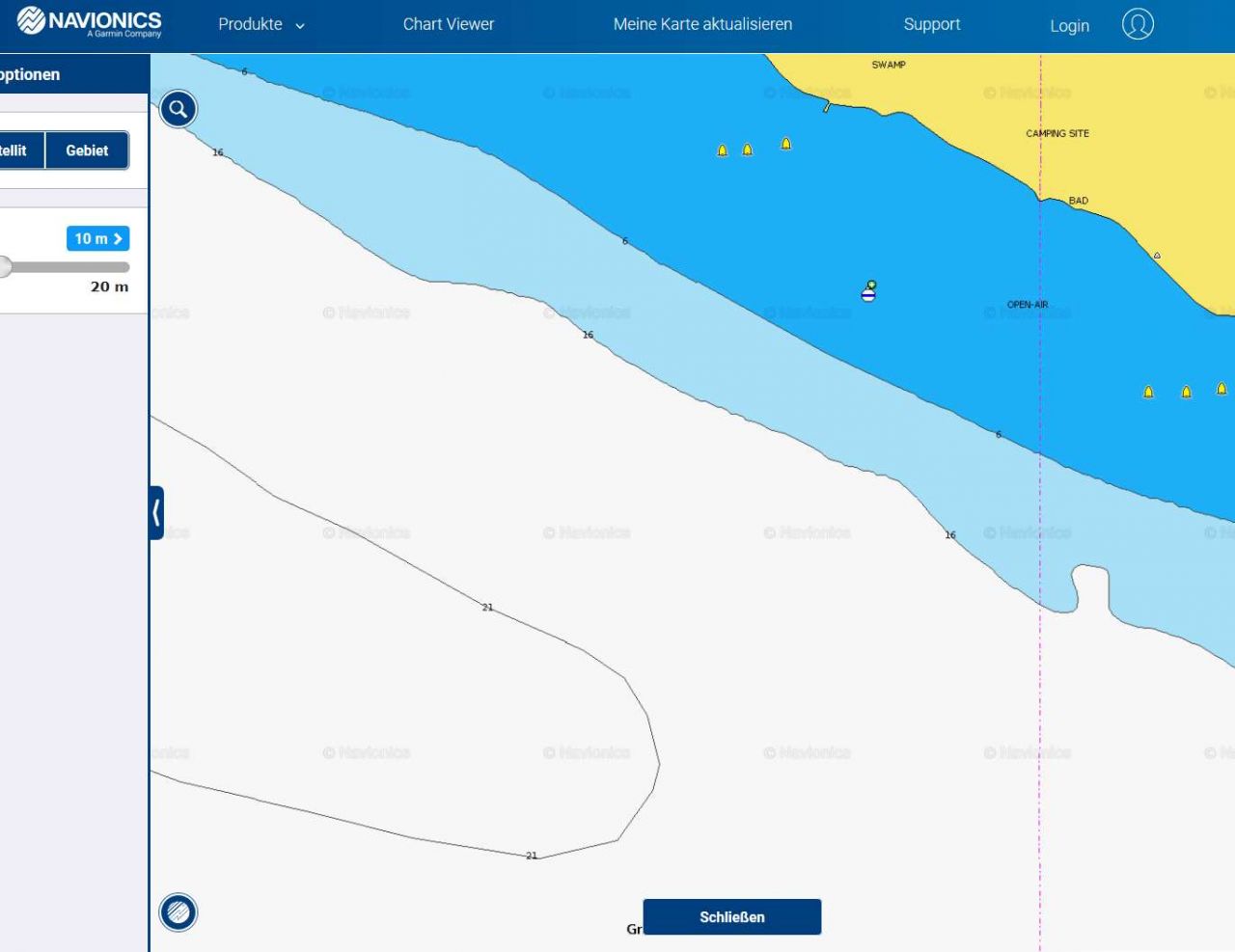This screenshot has height=952, width=1235.
Task: Click the Navionics logo
Action: 90,22
